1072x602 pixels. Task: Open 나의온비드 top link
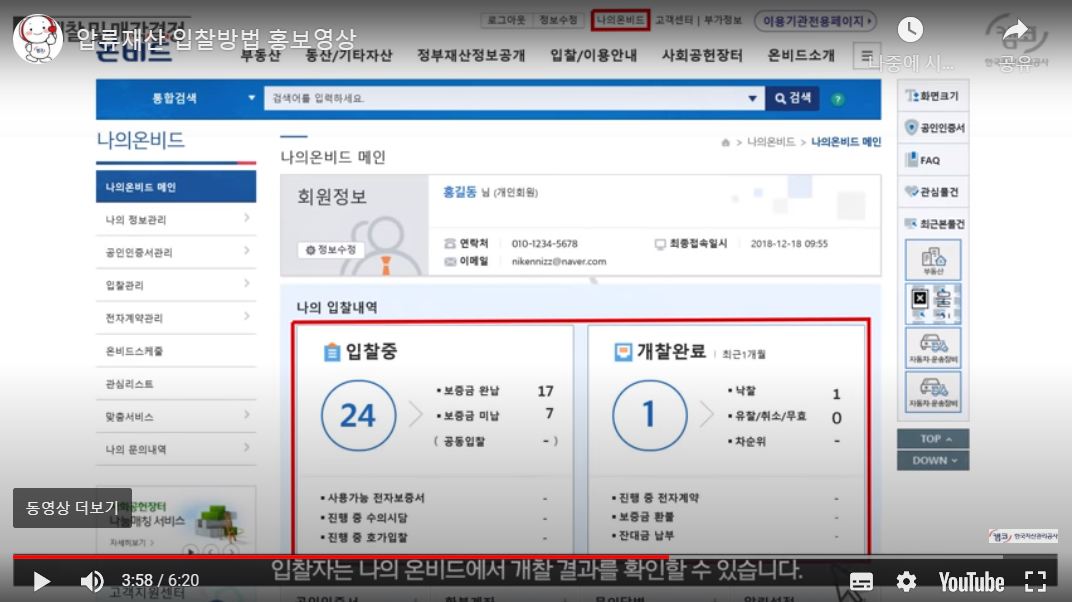620,20
